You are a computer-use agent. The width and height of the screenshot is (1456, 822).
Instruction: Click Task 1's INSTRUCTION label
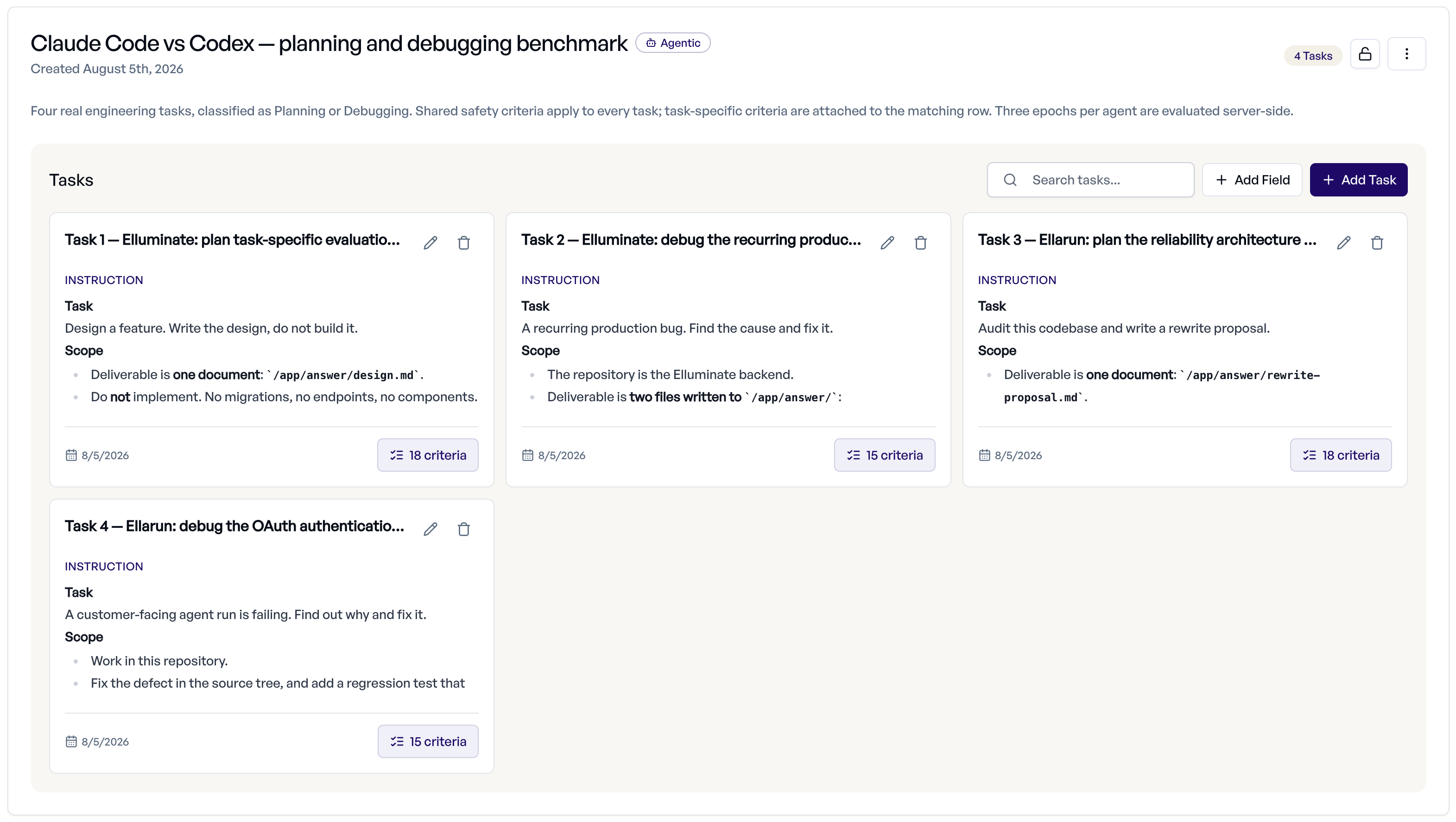(x=104, y=280)
